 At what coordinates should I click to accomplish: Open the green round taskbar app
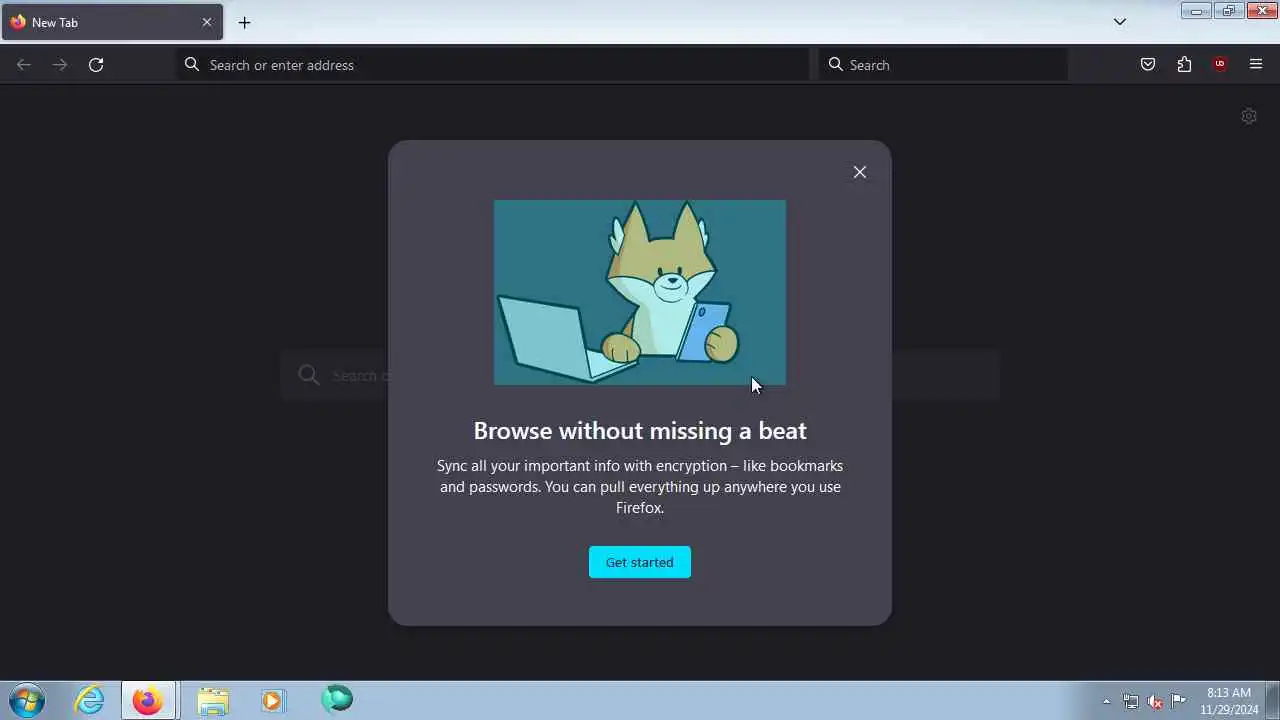[x=337, y=699]
